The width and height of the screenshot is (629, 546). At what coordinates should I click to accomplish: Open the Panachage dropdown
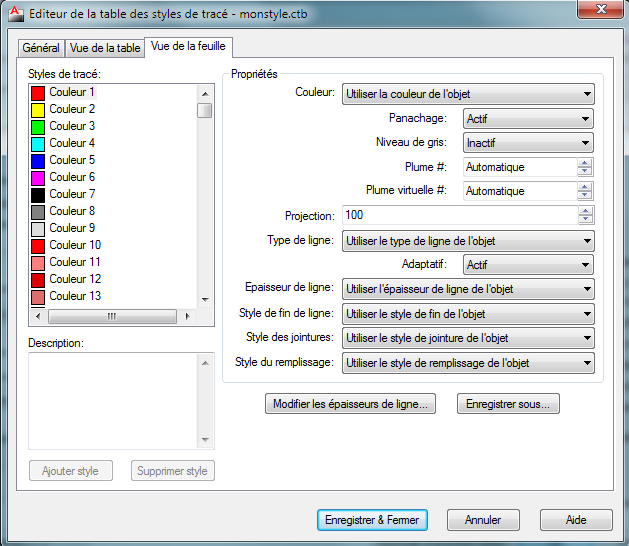coord(528,119)
